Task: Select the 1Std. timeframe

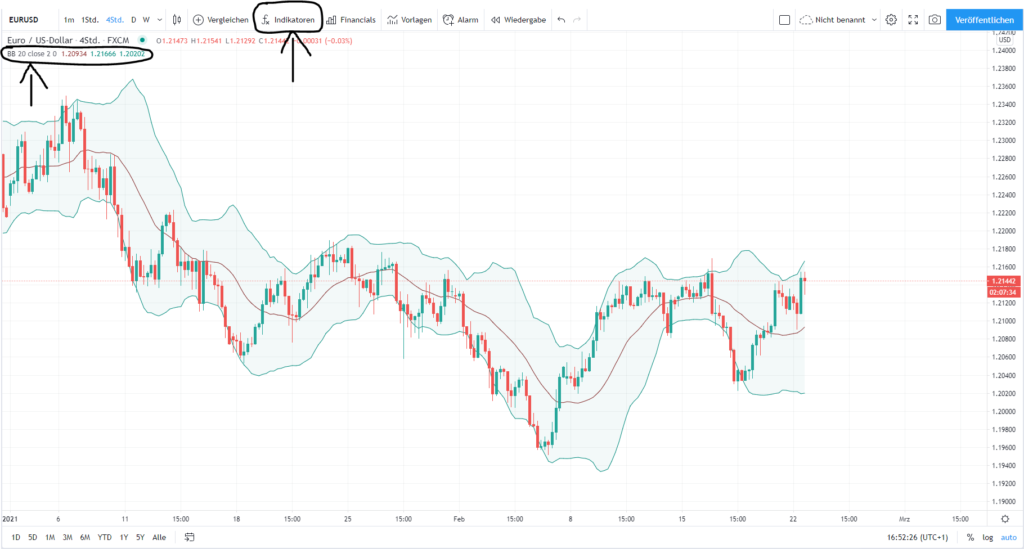Action: [x=90, y=19]
